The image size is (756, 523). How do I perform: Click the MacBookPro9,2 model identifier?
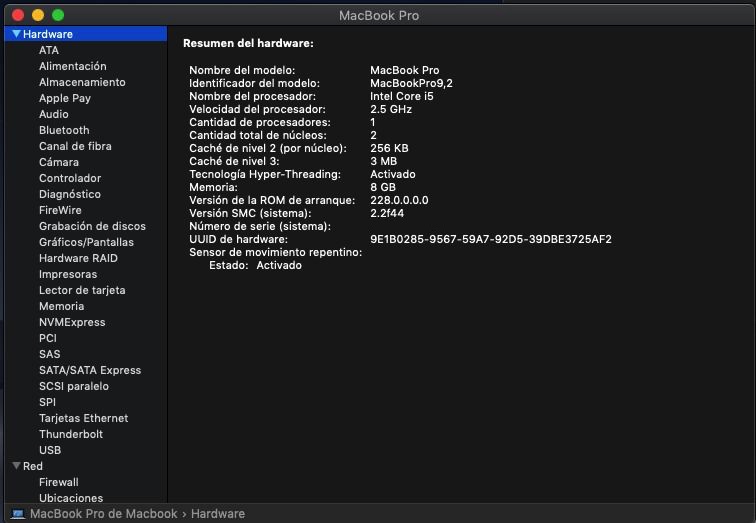(411, 83)
